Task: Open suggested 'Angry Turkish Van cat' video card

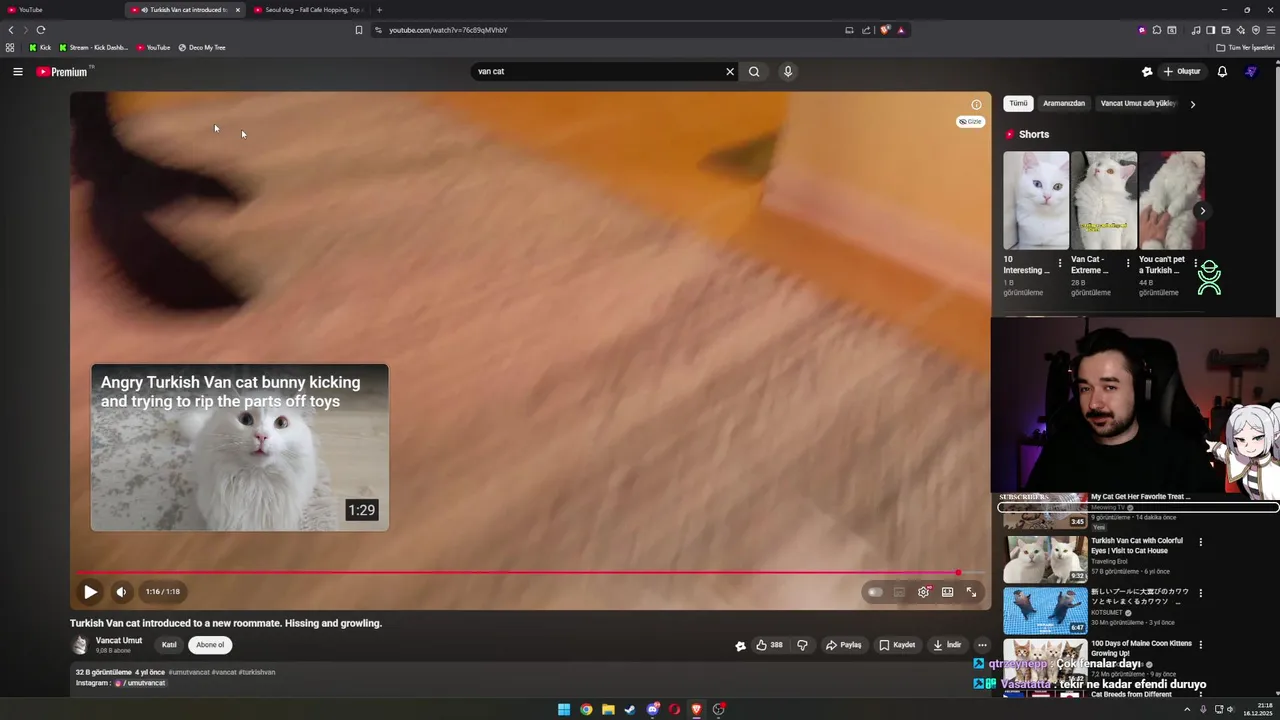Action: pos(240,447)
